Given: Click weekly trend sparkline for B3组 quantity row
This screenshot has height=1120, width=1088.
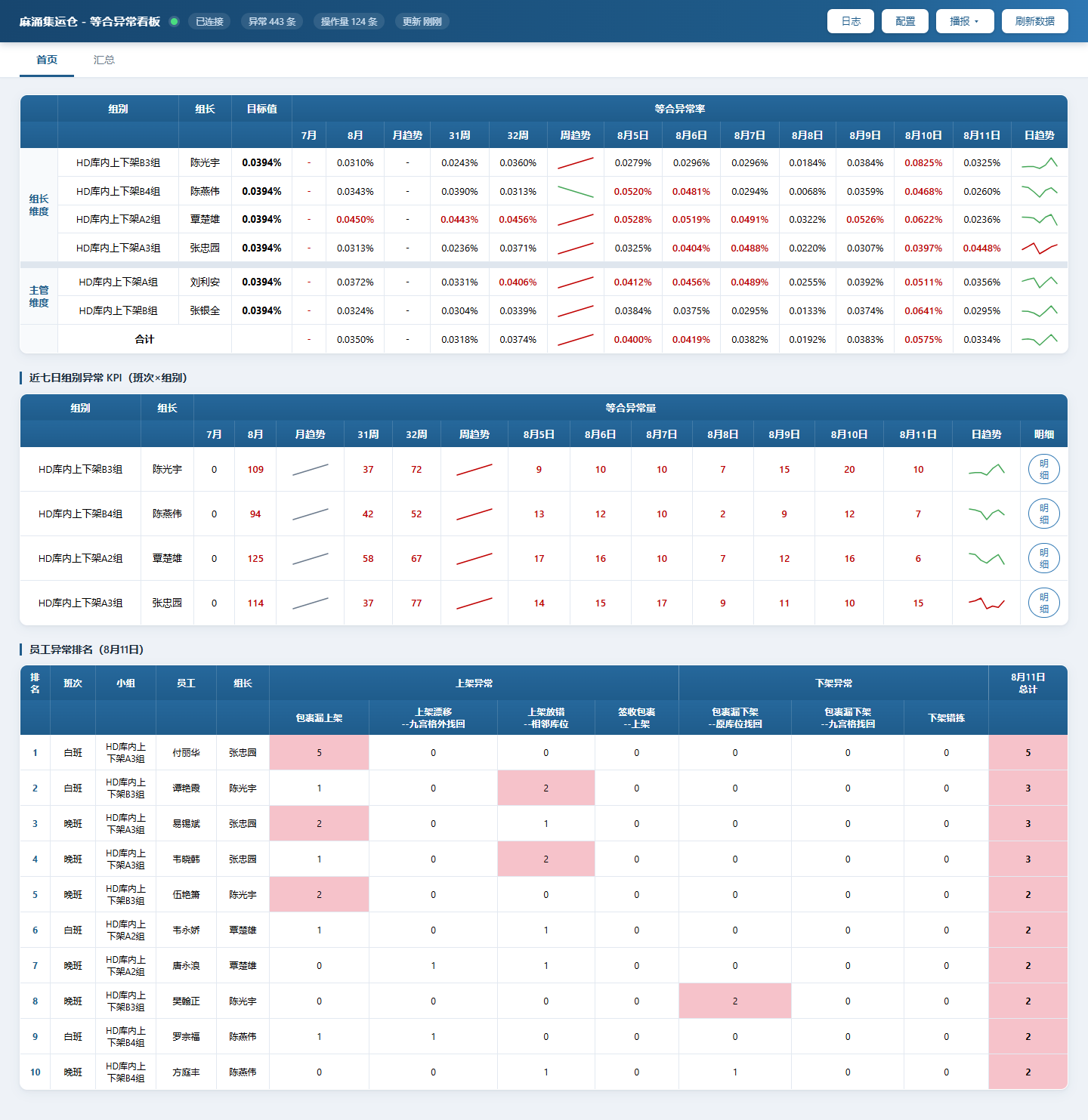Looking at the screenshot, I should (x=474, y=469).
